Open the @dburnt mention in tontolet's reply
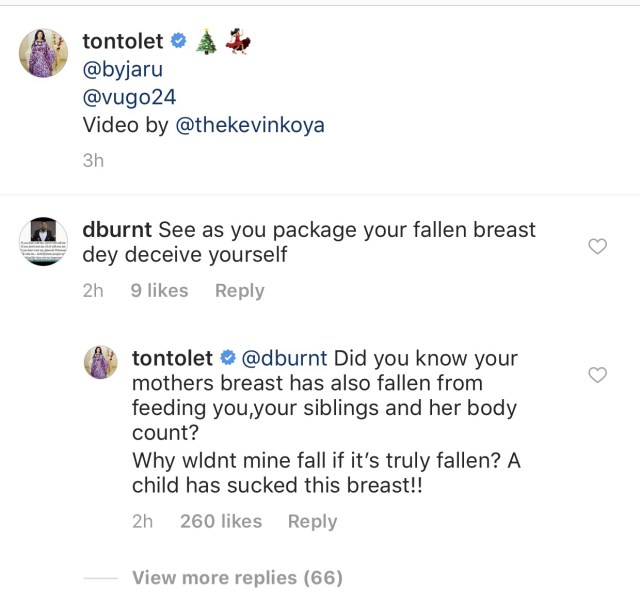The image size is (640, 604). [284, 358]
